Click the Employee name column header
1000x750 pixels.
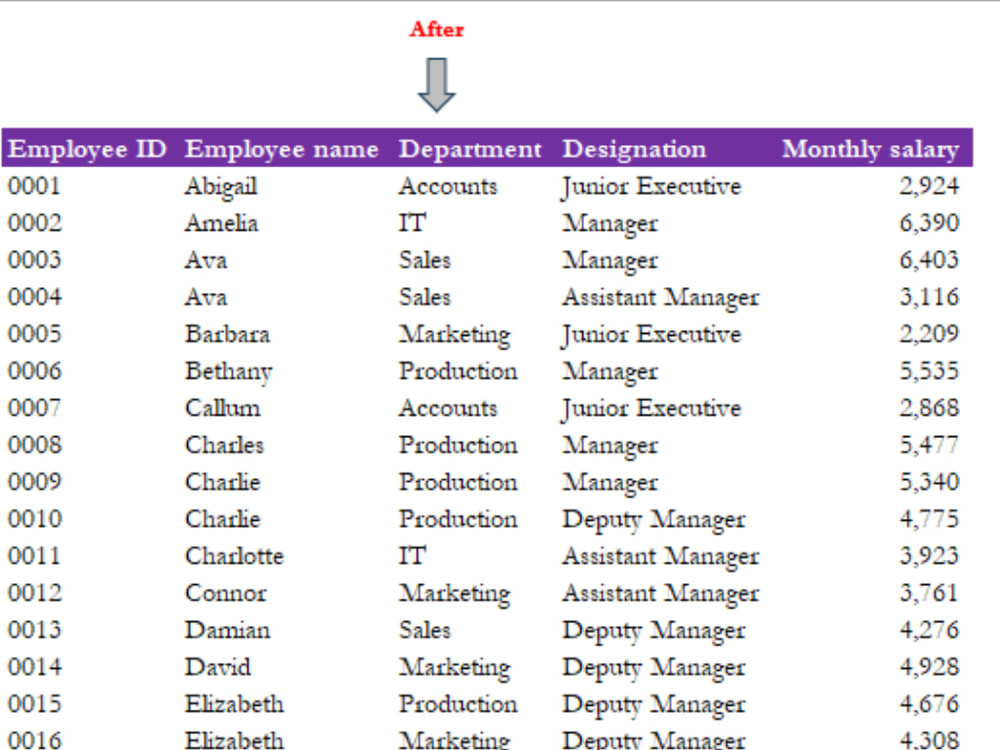tap(282, 149)
